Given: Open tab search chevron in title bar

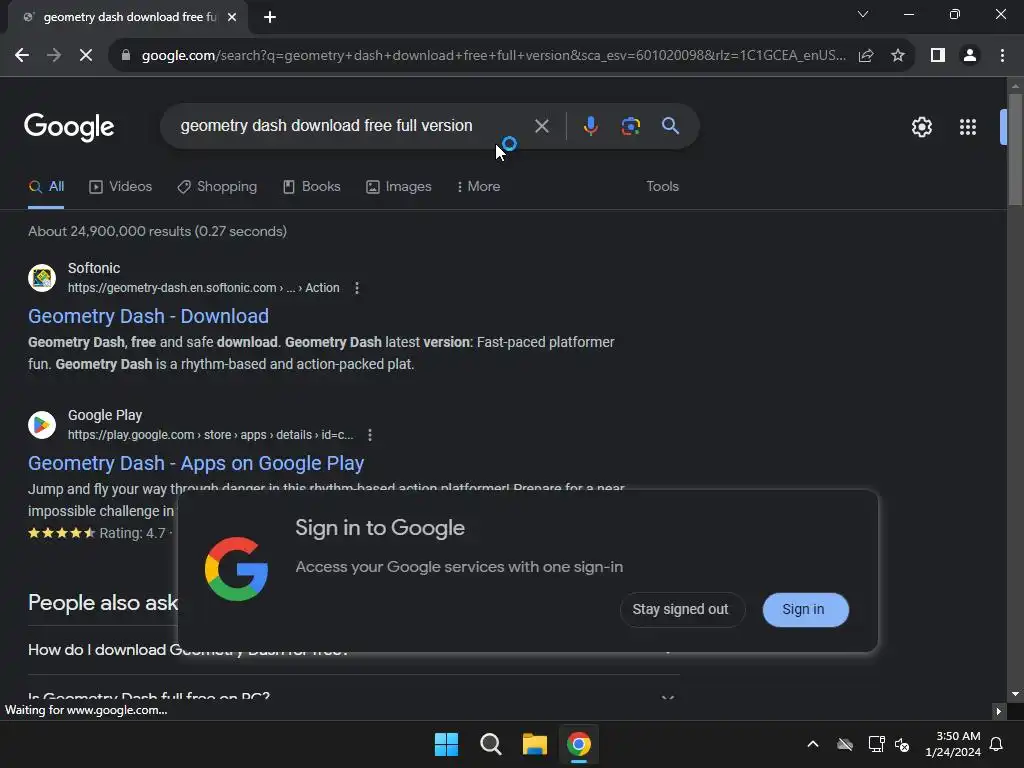Looking at the screenshot, I should 863,14.
